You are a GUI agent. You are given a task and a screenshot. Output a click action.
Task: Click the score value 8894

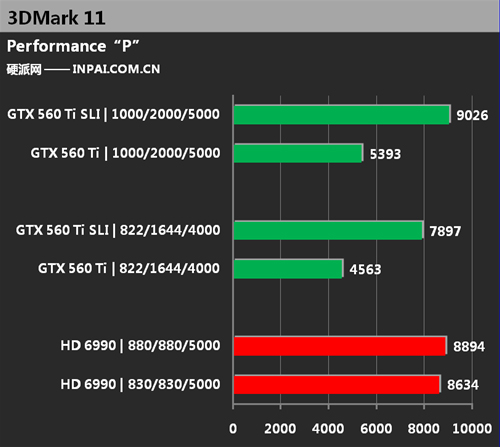(x=469, y=347)
